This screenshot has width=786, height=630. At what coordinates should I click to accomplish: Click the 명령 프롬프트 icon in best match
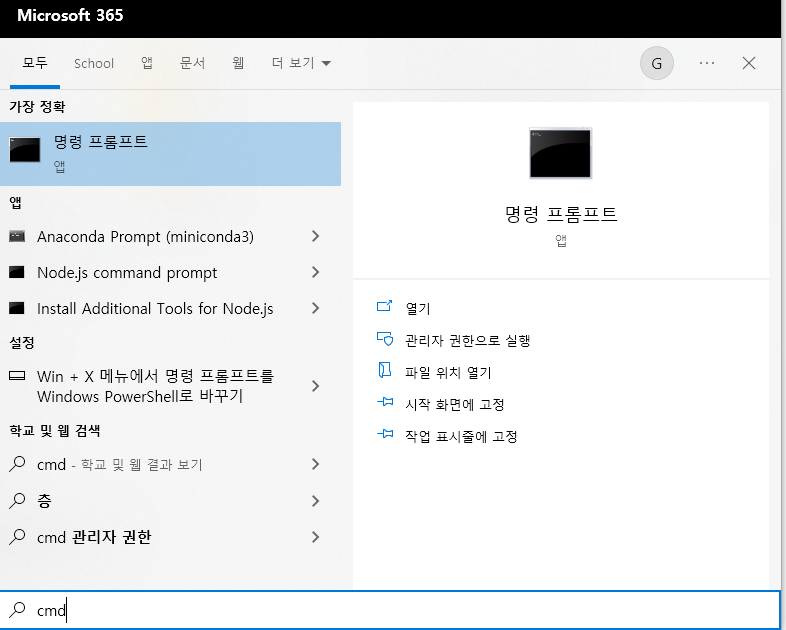pos(25,150)
